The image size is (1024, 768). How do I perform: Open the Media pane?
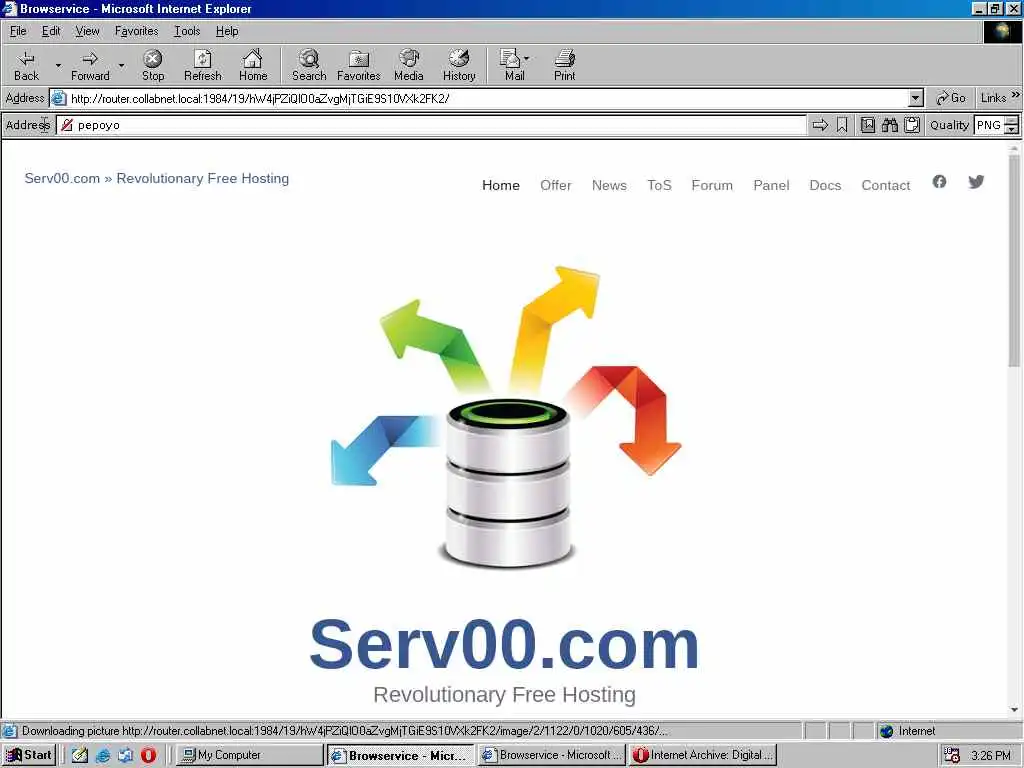click(x=409, y=65)
